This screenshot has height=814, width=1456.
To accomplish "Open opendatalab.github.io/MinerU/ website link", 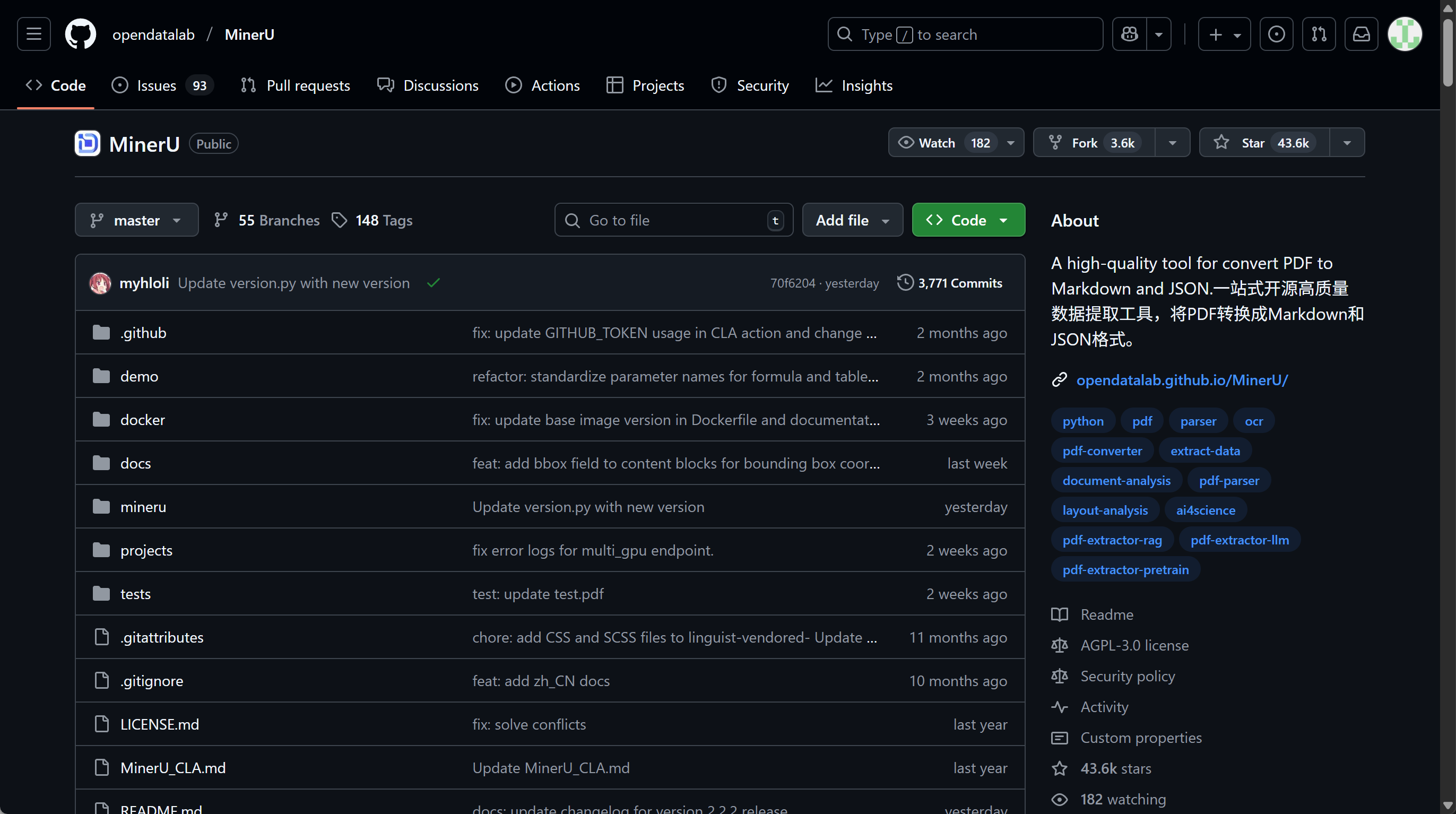I will pos(1182,380).
